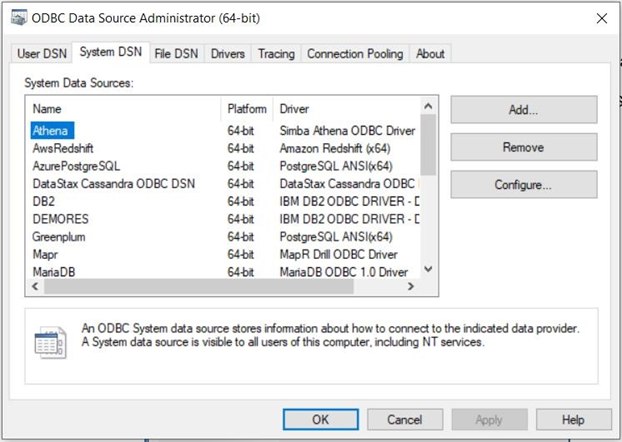This screenshot has height=442, width=622.
Task: Open Configure... for the selected source
Action: (x=523, y=185)
